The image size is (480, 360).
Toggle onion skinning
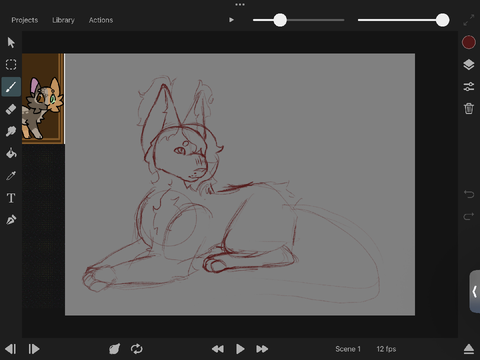114,349
